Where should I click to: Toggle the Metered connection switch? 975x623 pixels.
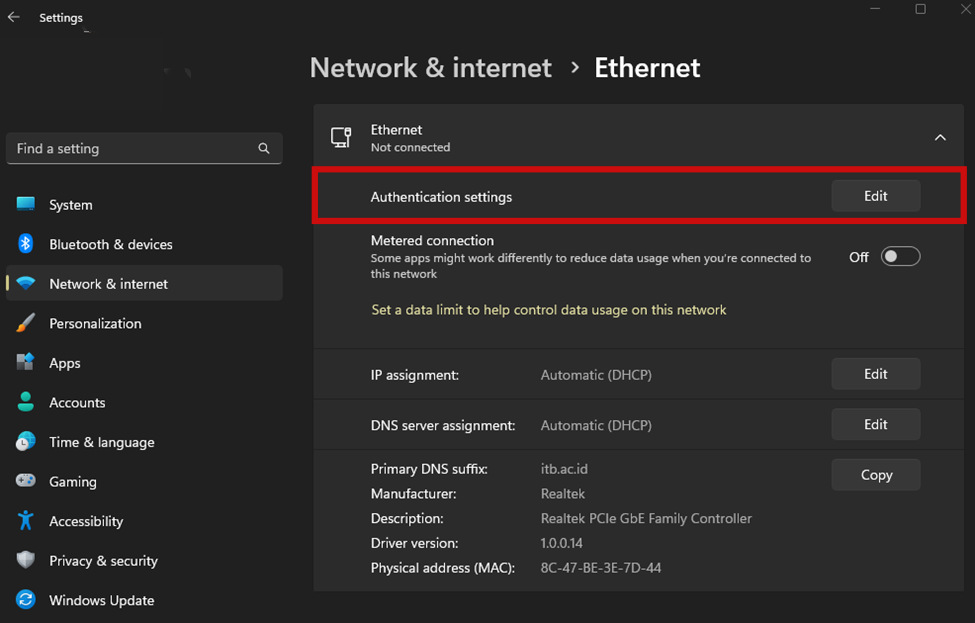900,257
